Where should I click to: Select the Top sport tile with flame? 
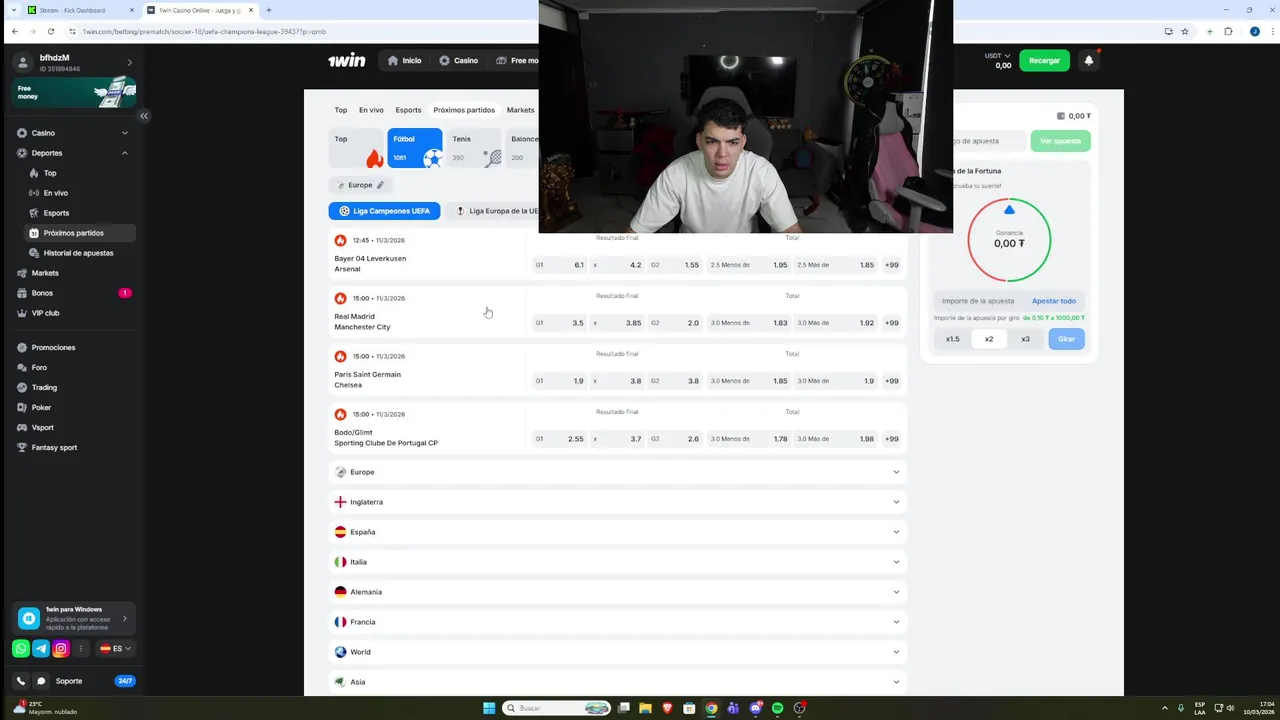tap(357, 148)
